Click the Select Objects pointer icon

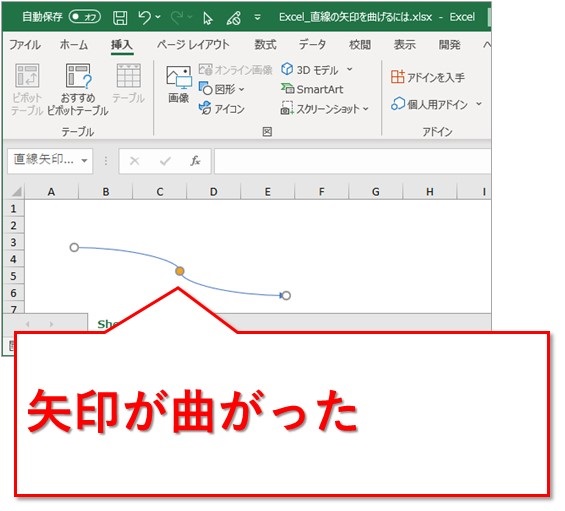tap(208, 18)
